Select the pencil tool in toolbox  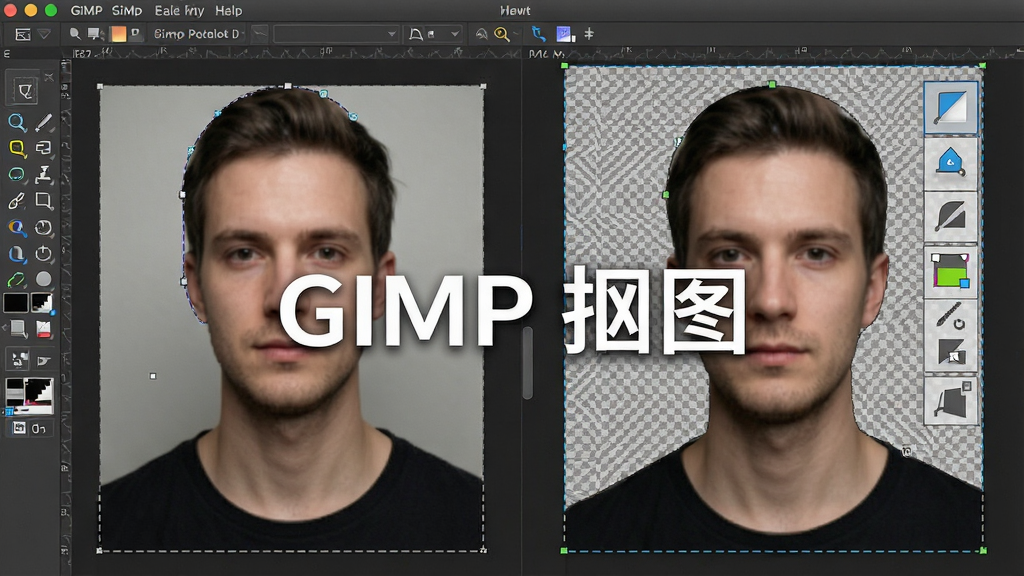point(44,122)
